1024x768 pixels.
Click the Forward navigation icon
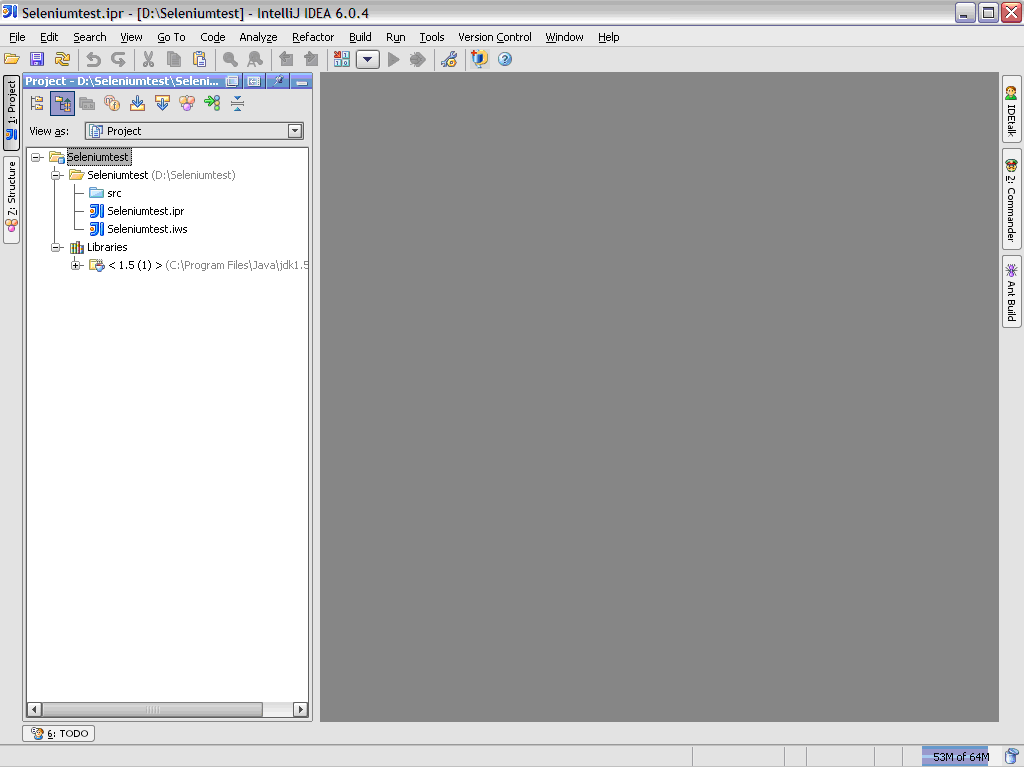pyautogui.click(x=311, y=59)
